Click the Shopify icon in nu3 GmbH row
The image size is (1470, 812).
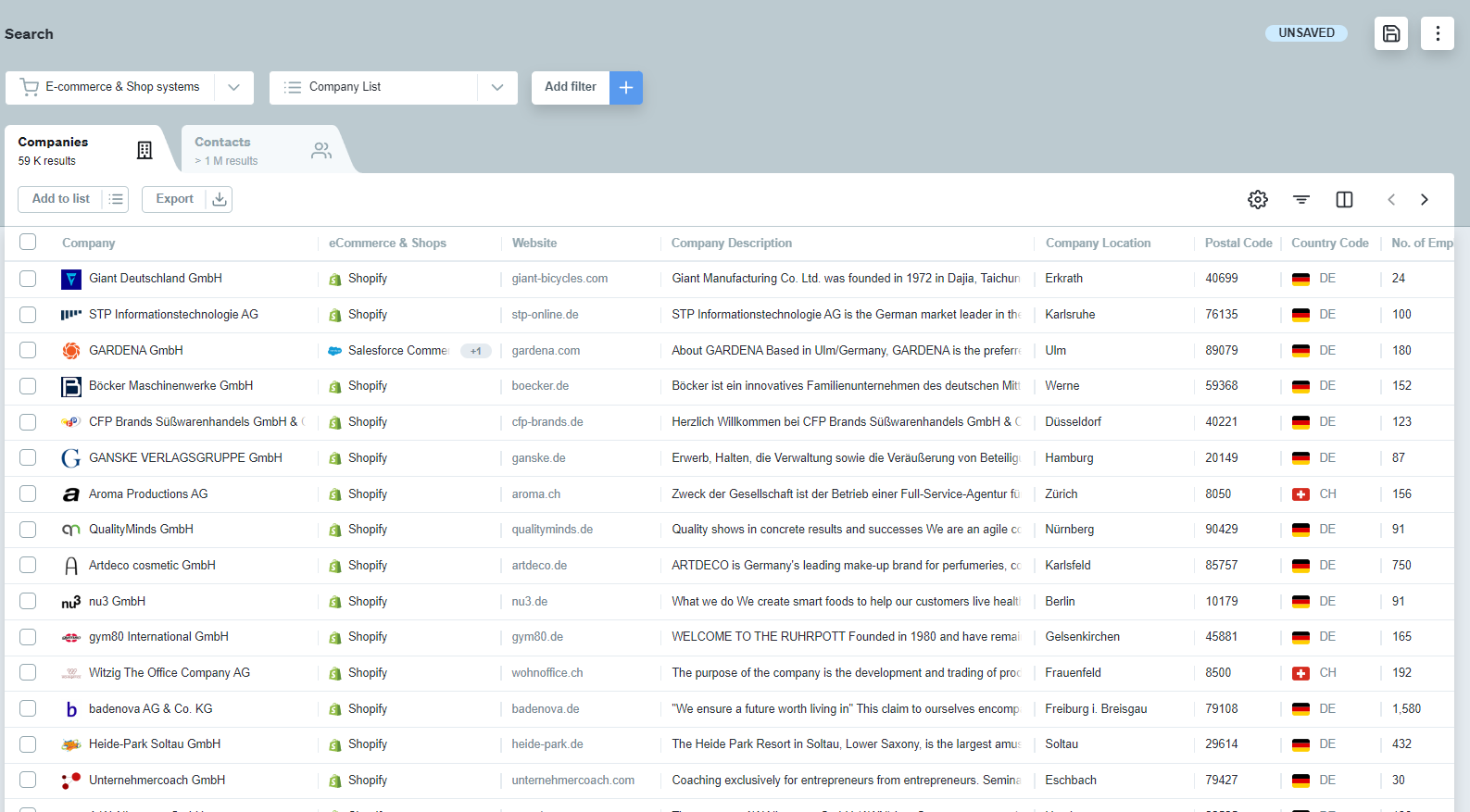(x=335, y=602)
